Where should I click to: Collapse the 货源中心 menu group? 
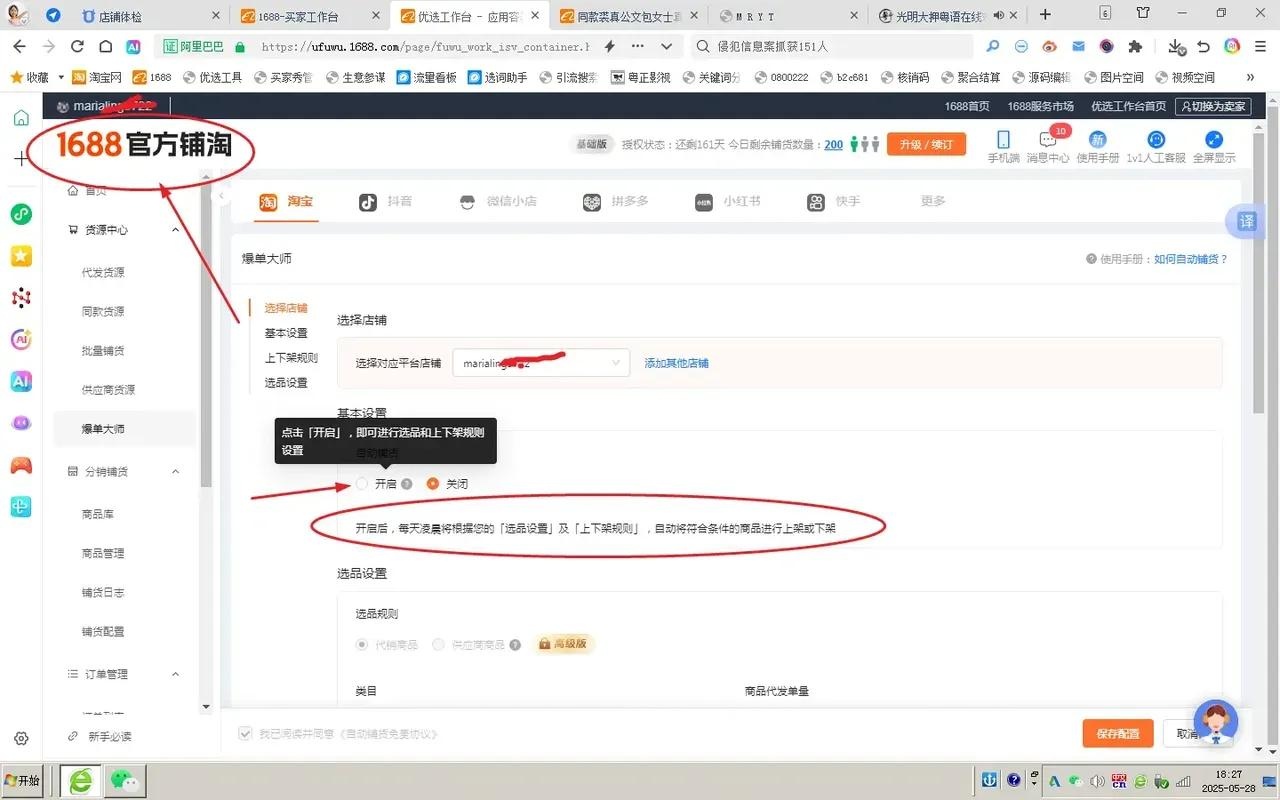[x=176, y=230]
